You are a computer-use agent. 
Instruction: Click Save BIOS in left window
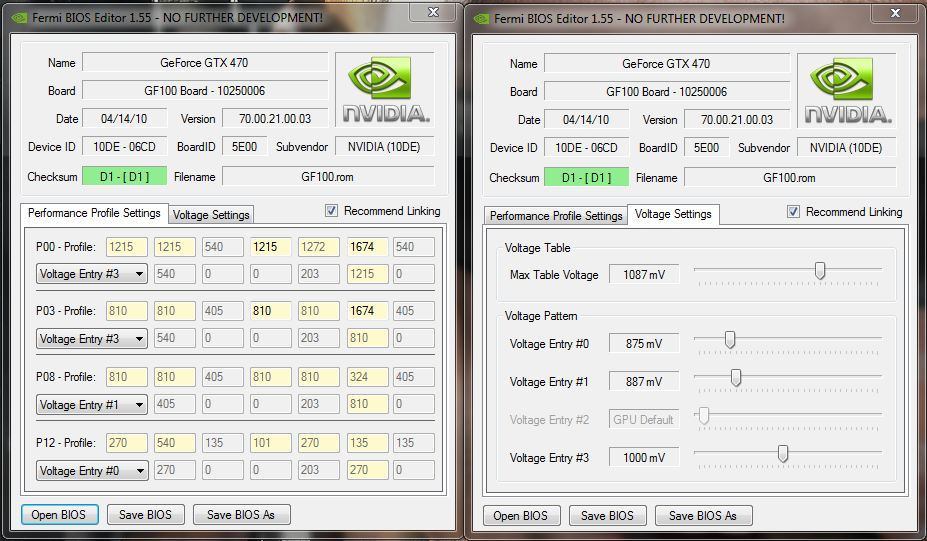click(x=145, y=515)
